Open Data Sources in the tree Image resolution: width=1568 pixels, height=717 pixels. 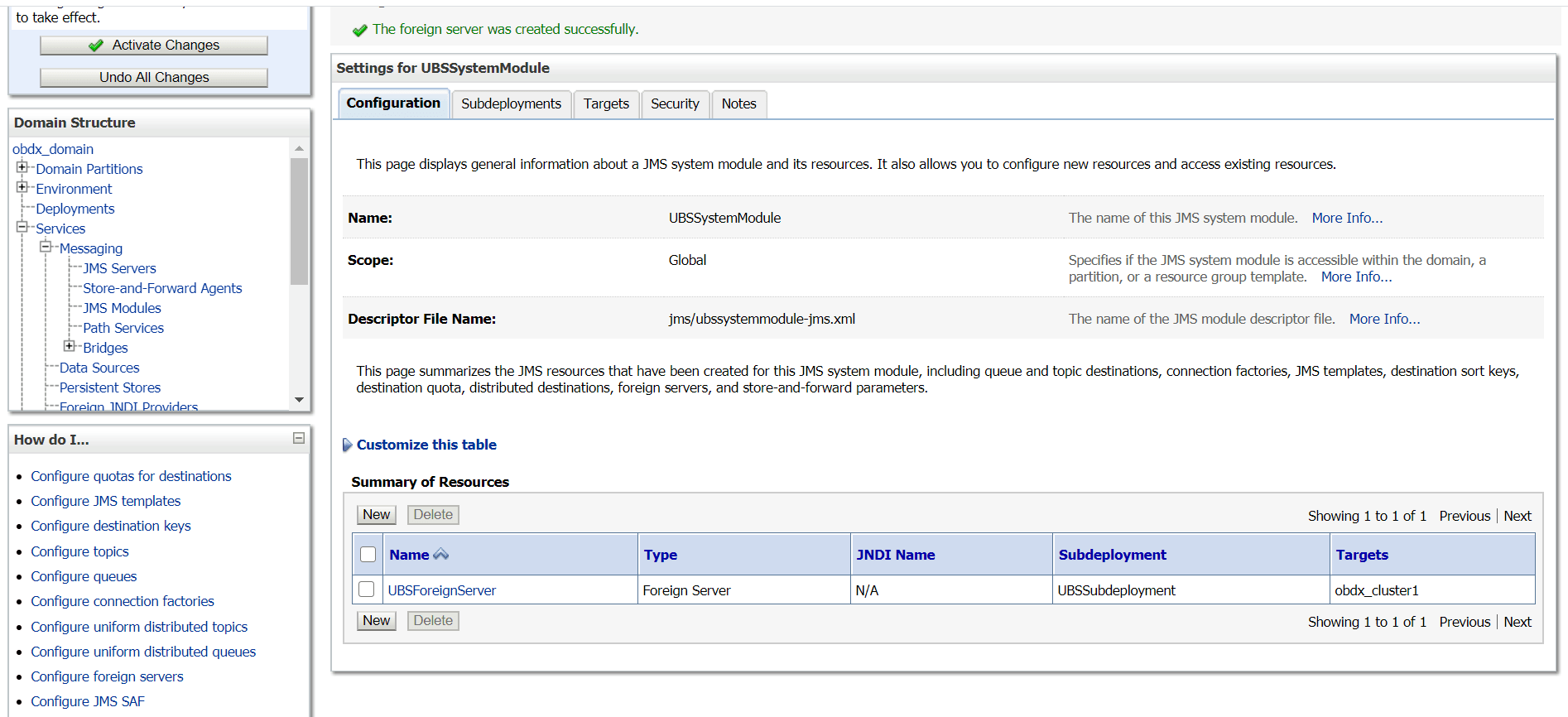(99, 368)
